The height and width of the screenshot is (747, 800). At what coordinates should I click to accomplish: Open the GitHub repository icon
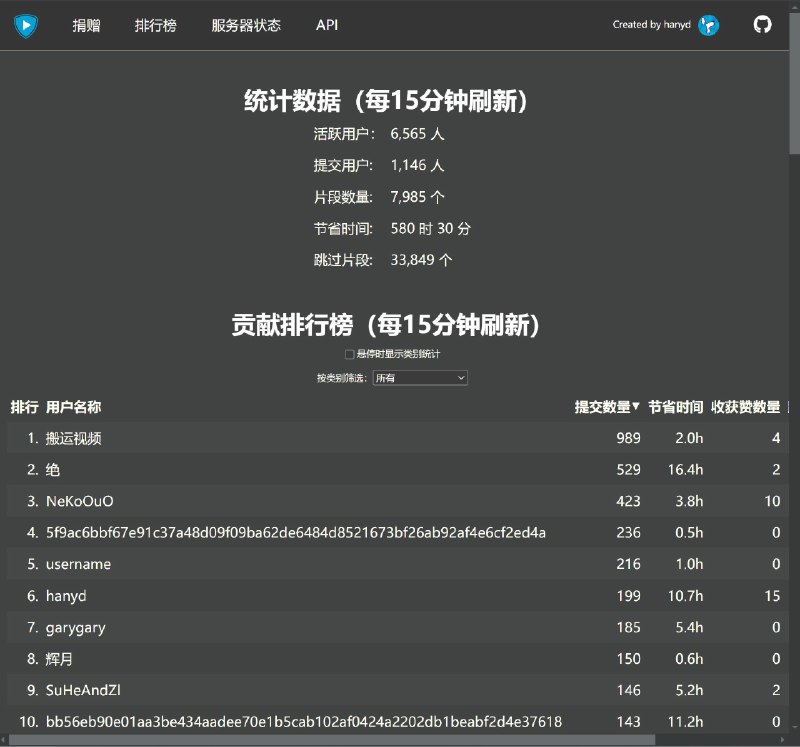(x=763, y=26)
